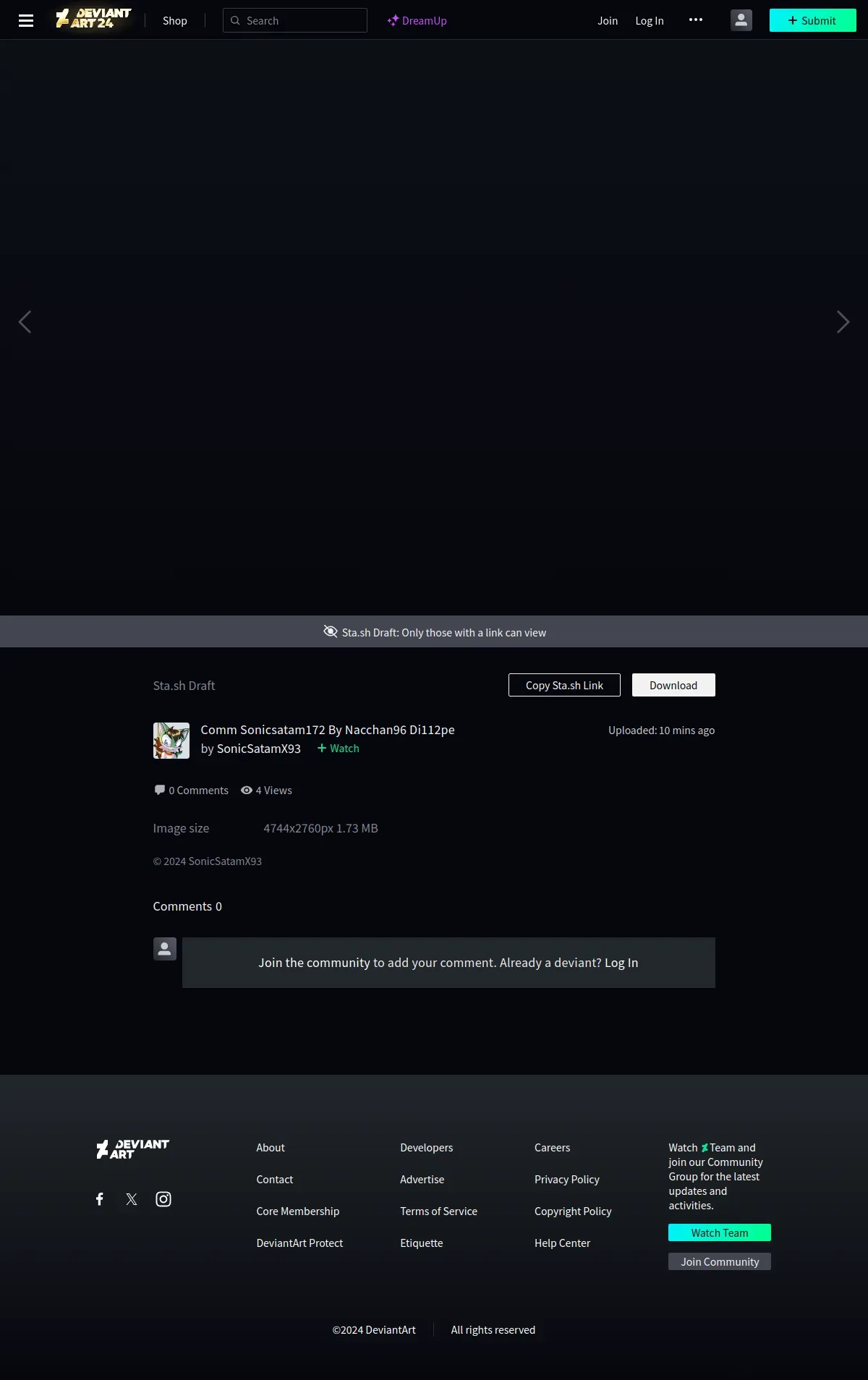The width and height of the screenshot is (868, 1380).
Task: Click the title Comm Sonicsatam172 By Nacchan96 Di112pe
Action: (x=328, y=730)
